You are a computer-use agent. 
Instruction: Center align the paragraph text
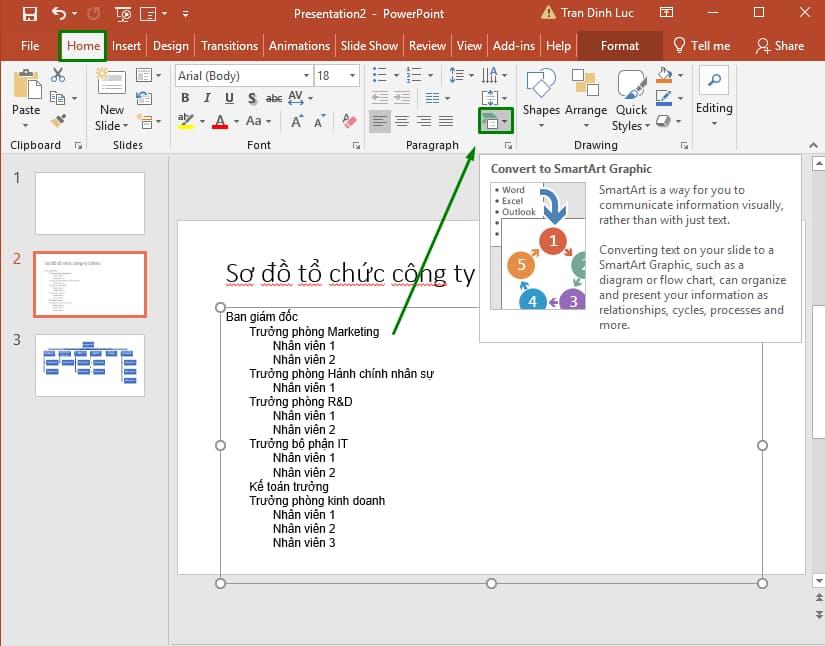(400, 121)
